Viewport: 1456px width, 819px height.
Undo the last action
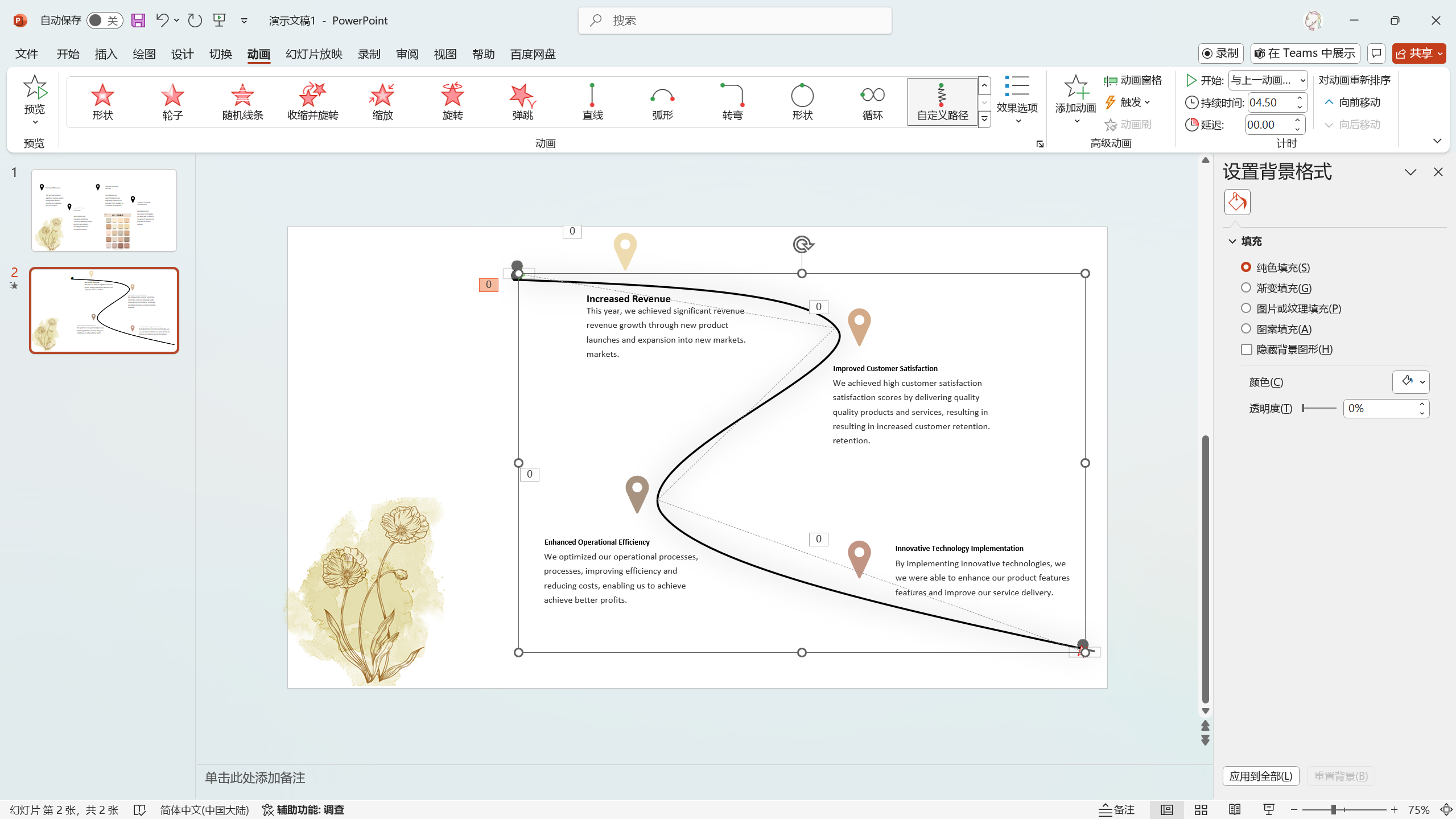click(x=162, y=20)
